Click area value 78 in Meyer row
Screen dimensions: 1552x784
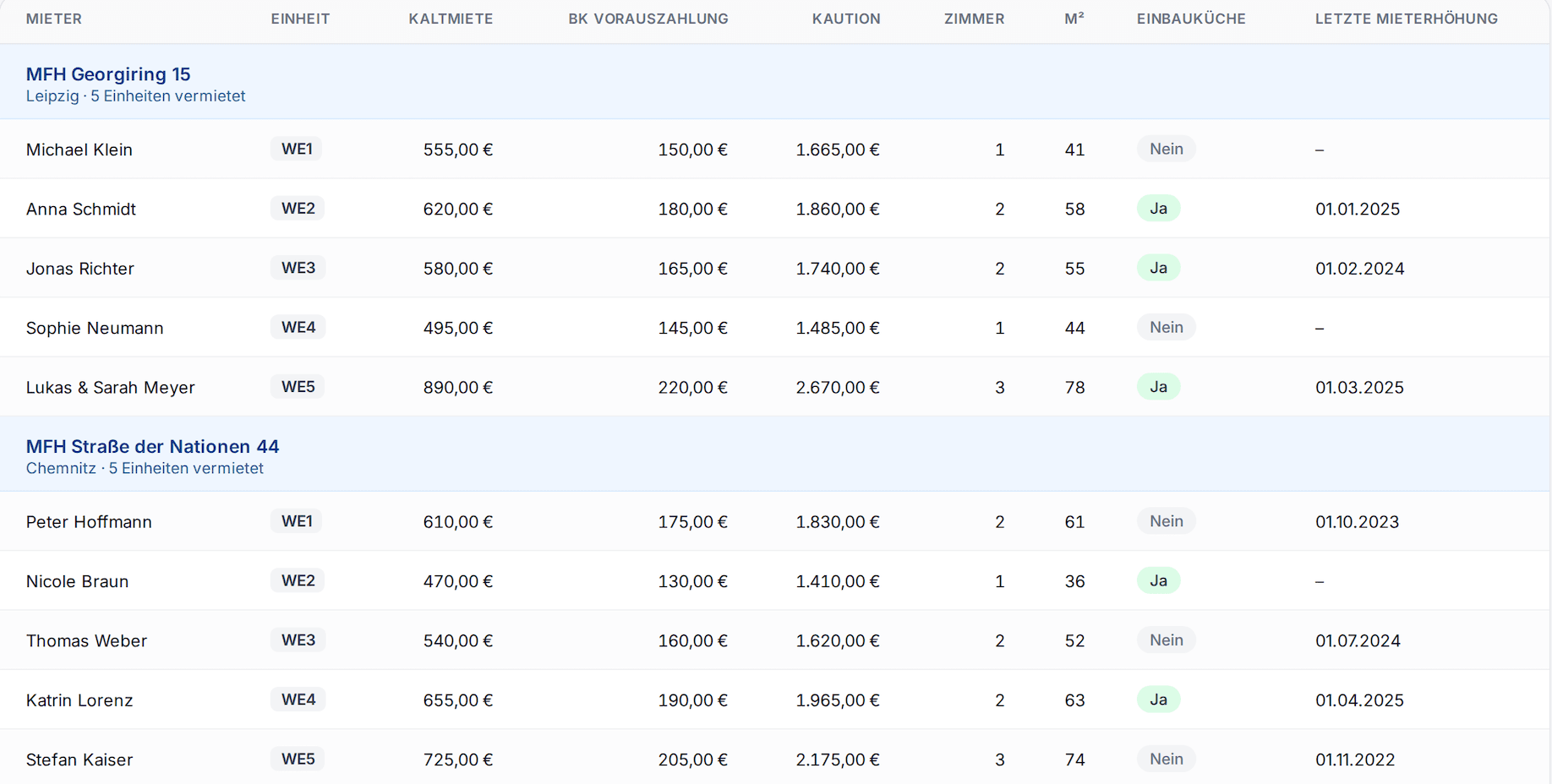(1074, 387)
